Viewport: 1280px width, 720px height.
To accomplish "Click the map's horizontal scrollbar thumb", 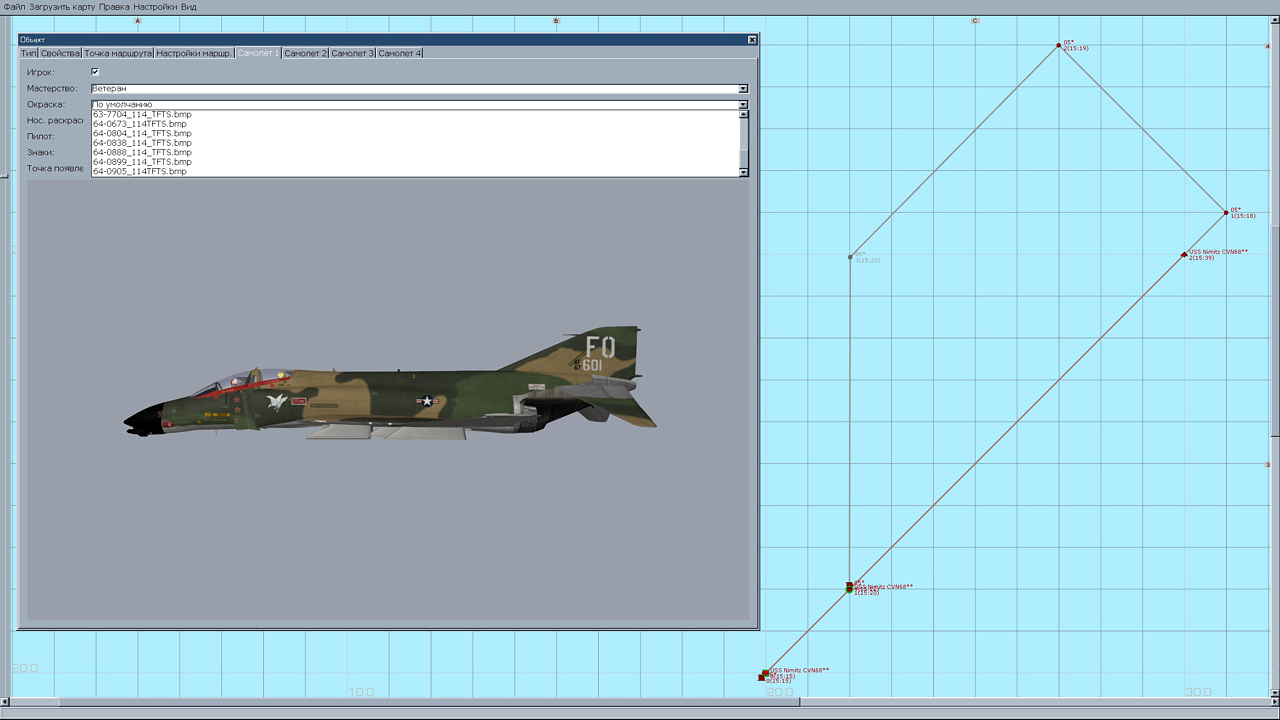I will click(x=430, y=702).
